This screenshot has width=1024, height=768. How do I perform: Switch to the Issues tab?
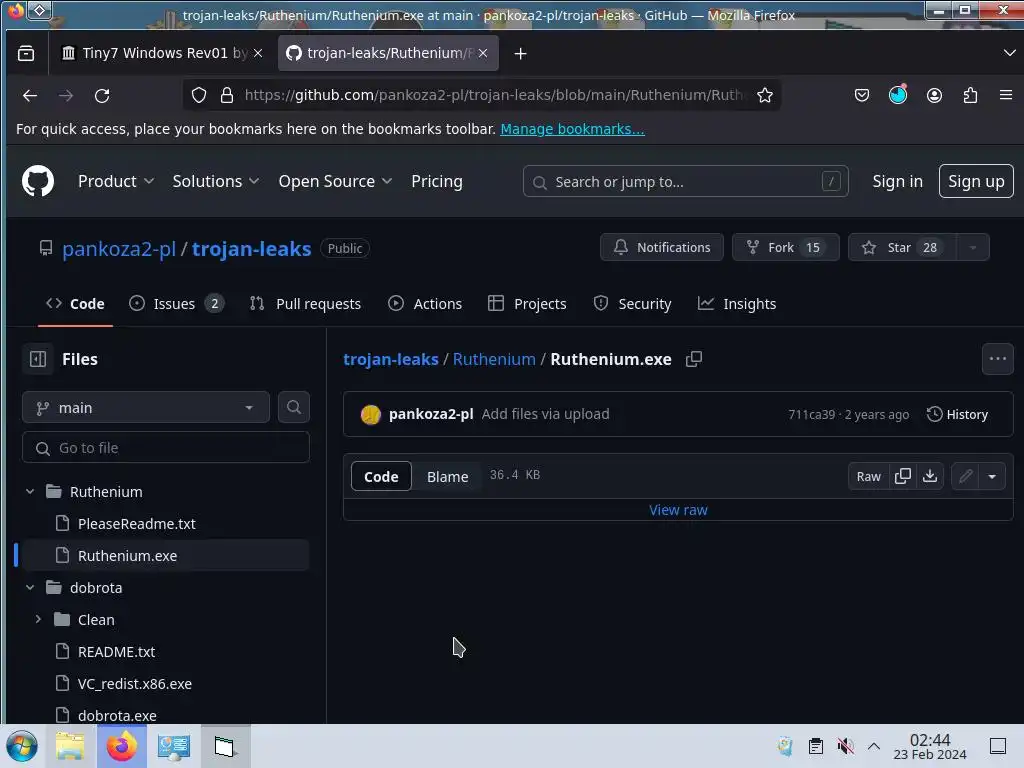click(176, 304)
